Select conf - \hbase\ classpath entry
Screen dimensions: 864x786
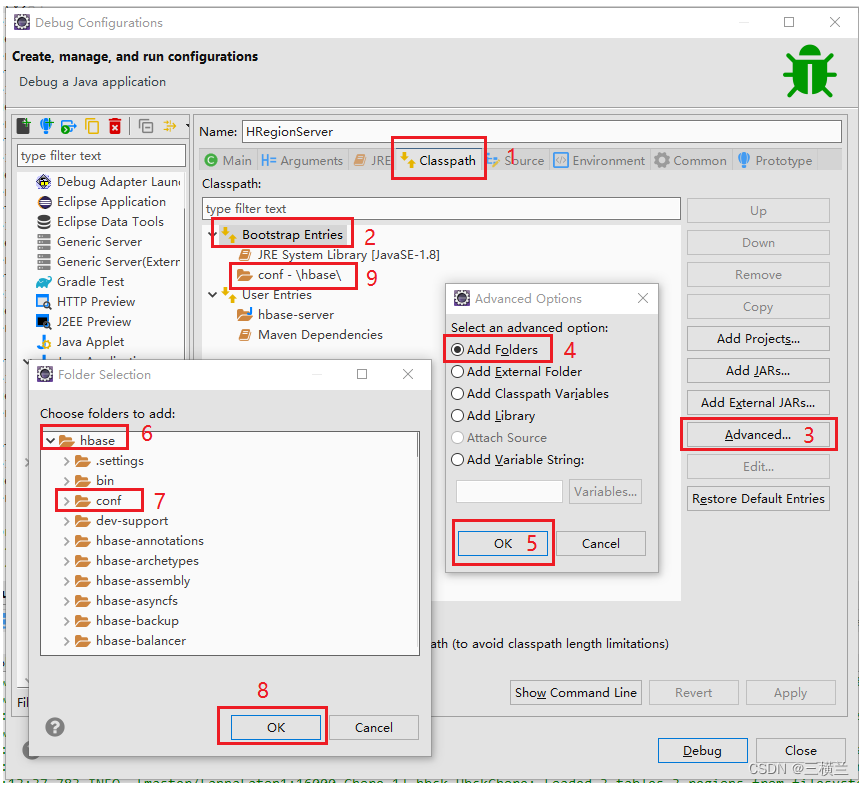pos(289,275)
